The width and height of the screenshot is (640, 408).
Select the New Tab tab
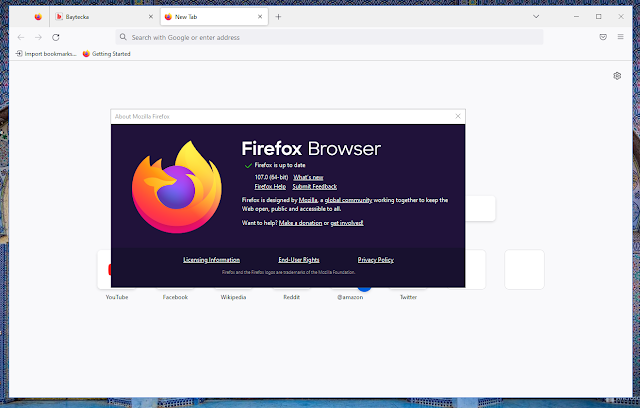pyautogui.click(x=214, y=17)
